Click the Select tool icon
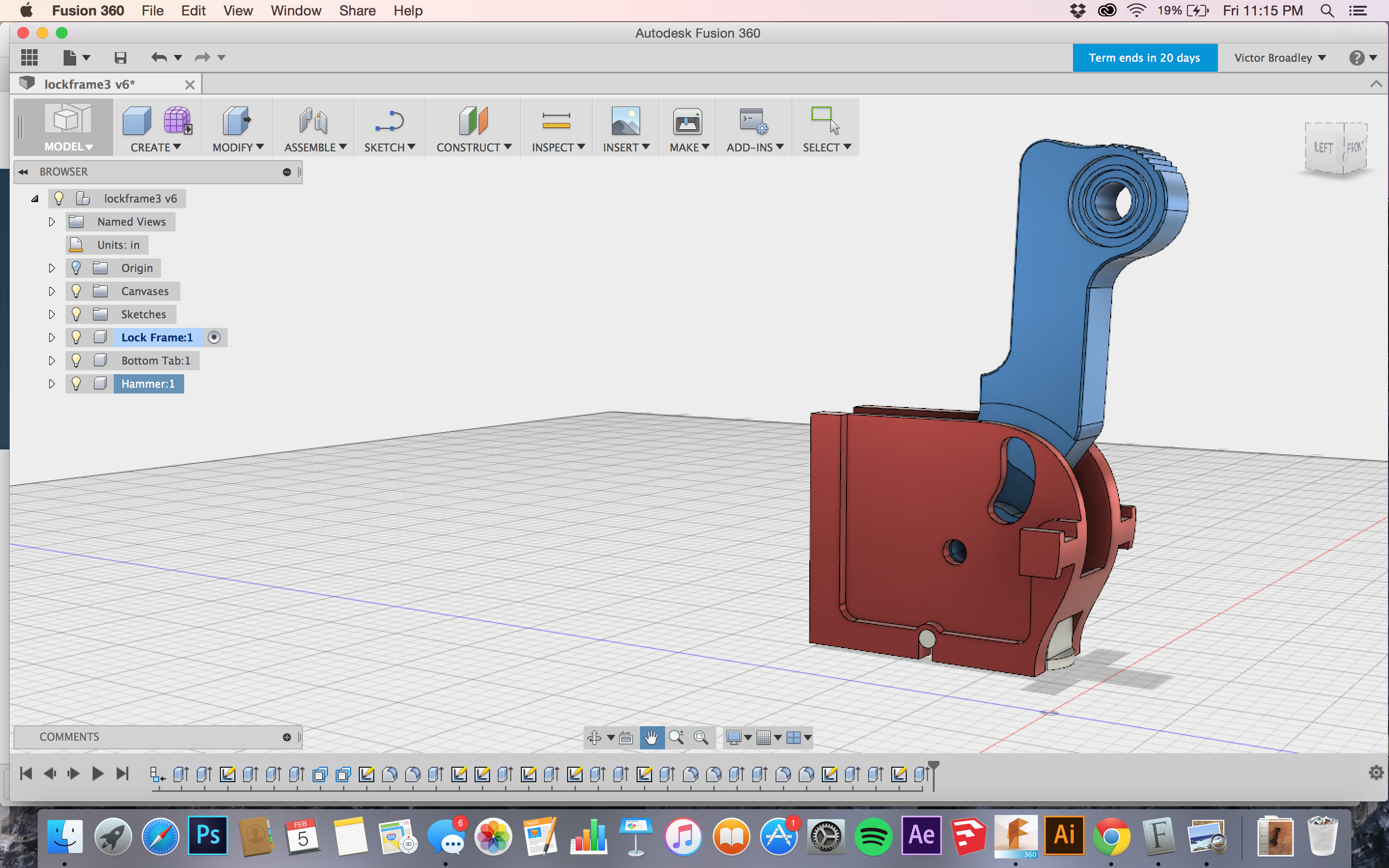 point(825,121)
